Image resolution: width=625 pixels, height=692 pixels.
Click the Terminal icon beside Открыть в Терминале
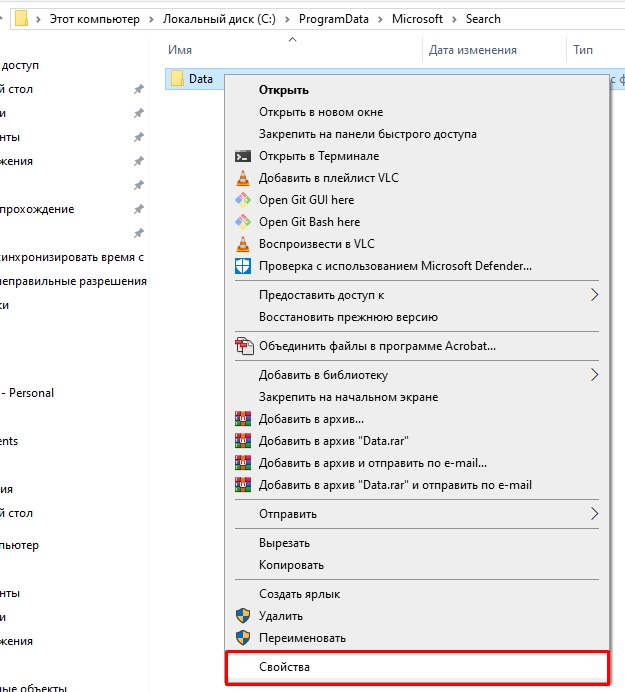pyautogui.click(x=242, y=156)
